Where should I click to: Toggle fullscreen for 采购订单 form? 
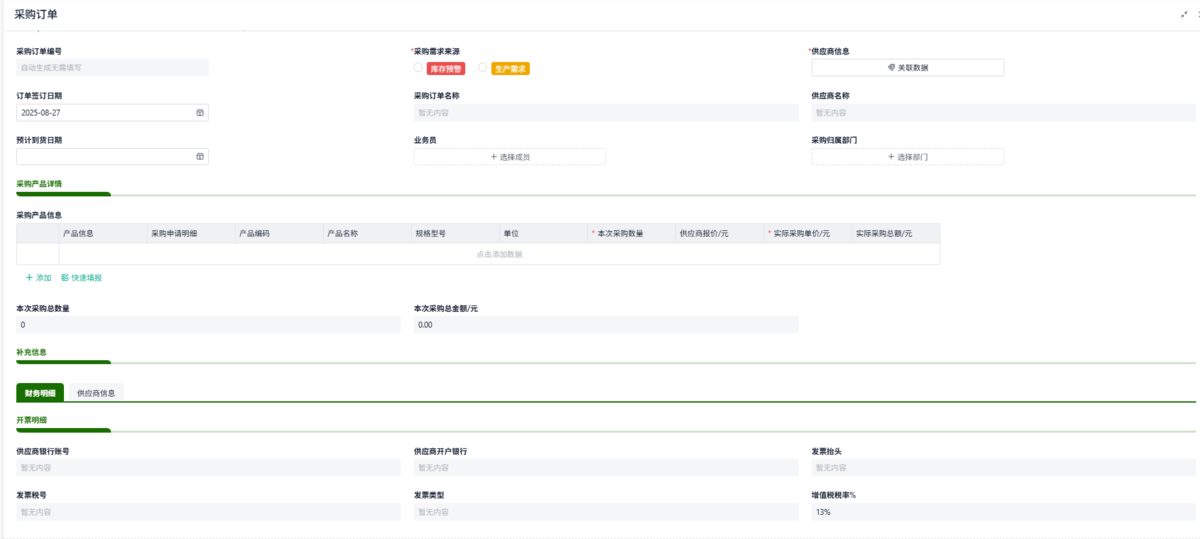pos(1185,14)
